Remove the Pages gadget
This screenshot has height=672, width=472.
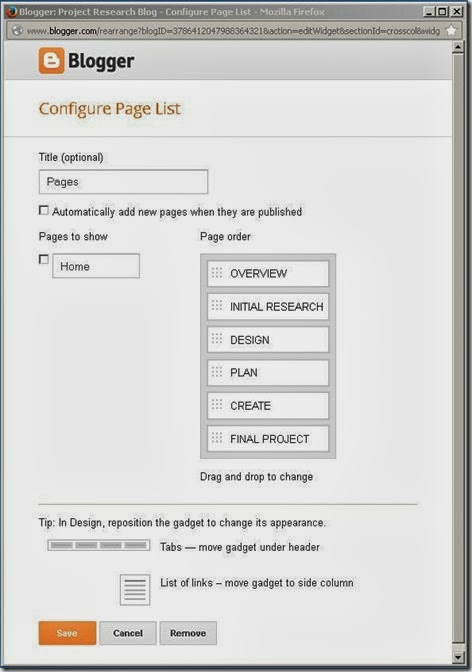[188, 633]
